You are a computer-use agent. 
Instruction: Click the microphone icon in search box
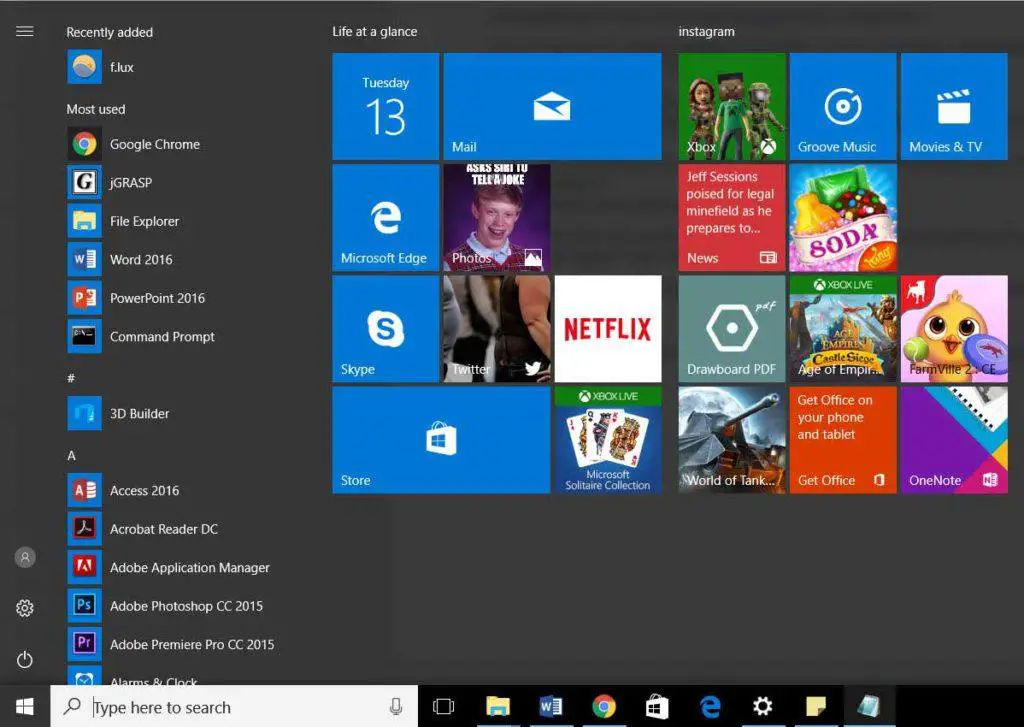coord(396,706)
